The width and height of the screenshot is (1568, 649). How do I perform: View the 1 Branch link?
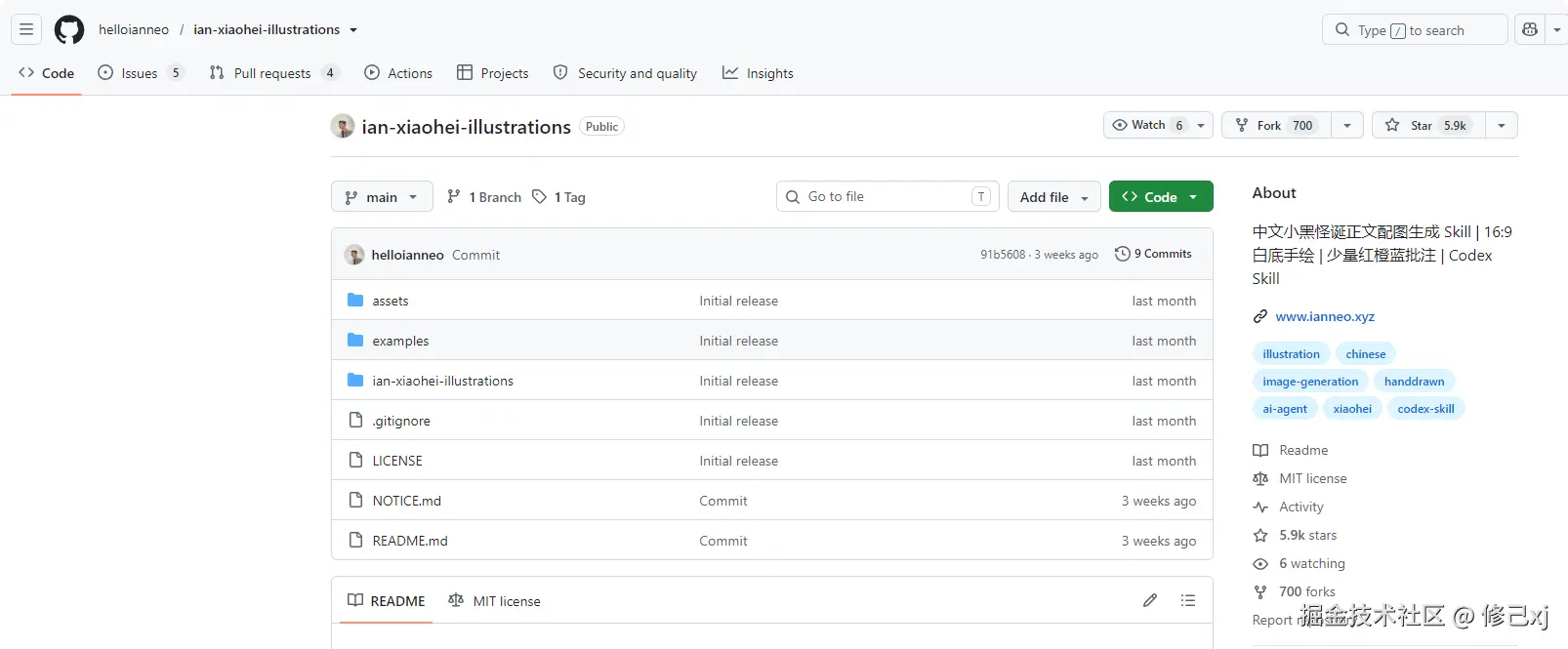click(484, 197)
